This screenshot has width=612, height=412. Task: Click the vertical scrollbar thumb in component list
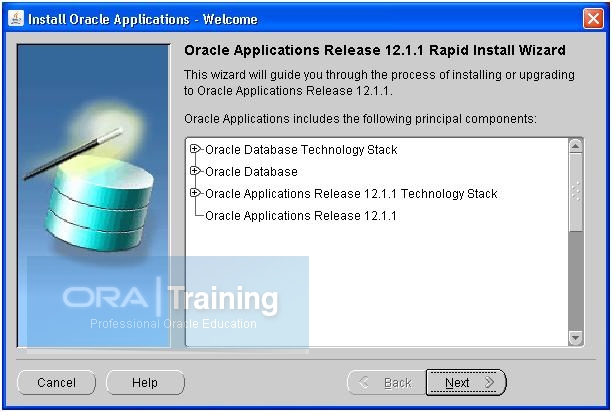pos(576,192)
